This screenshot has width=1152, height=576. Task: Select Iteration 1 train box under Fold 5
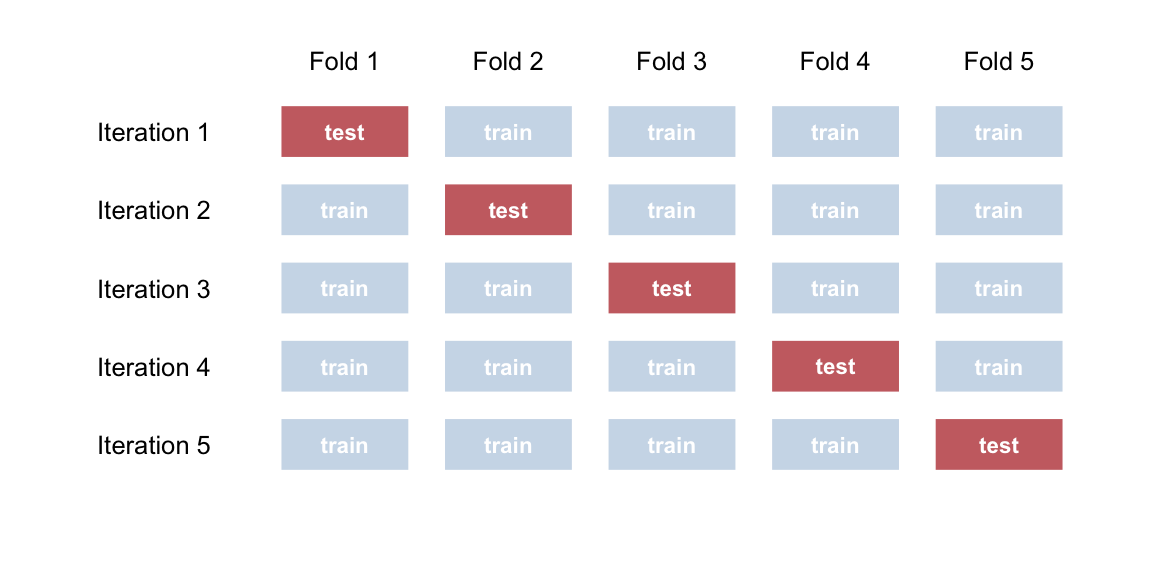(998, 132)
